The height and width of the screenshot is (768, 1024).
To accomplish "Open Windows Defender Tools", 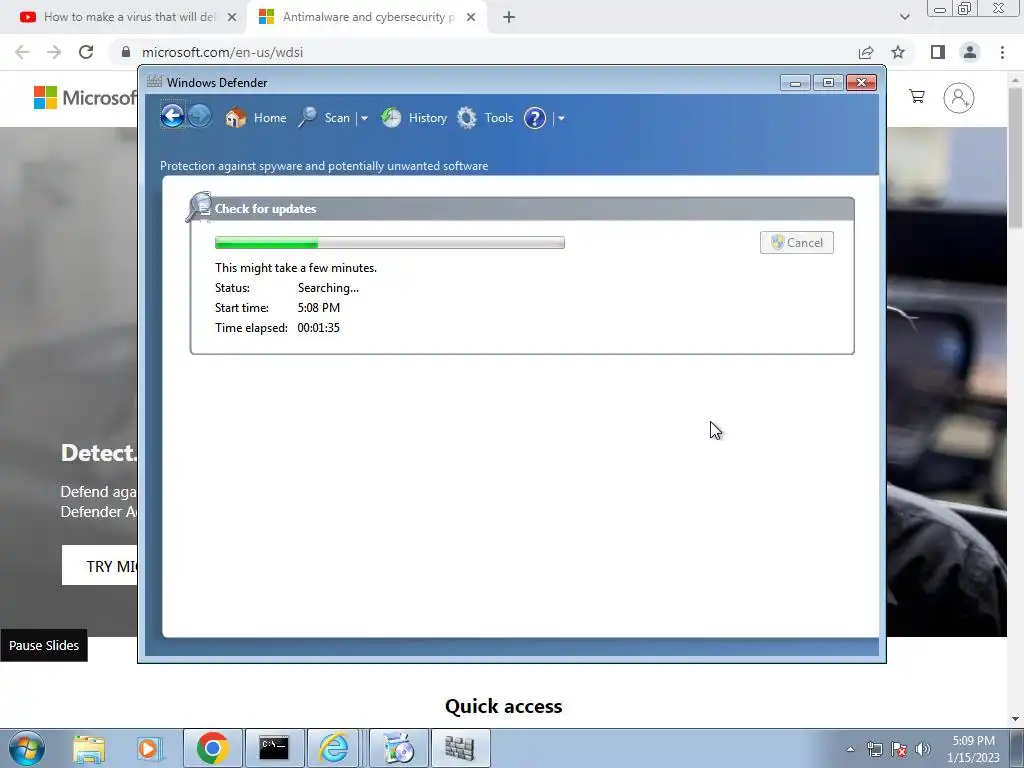I will [x=485, y=118].
